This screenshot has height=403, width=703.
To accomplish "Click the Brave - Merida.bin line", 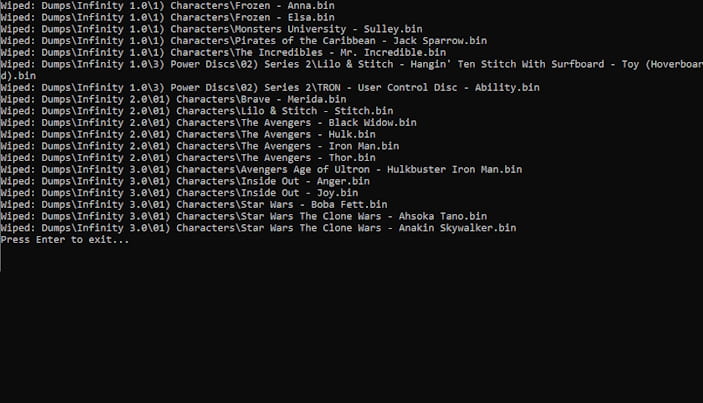I will pyautogui.click(x=173, y=99).
